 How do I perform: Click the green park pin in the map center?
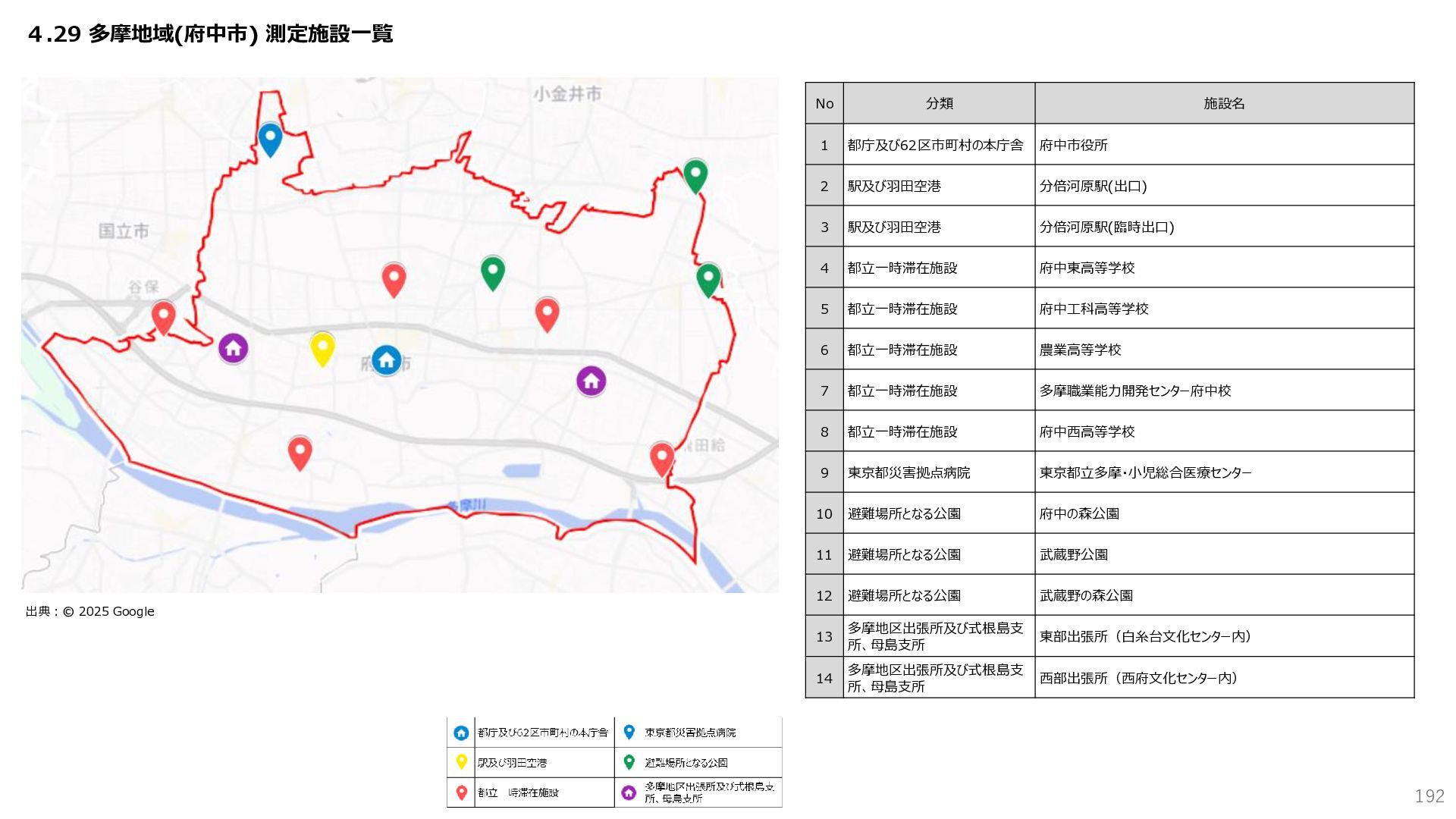493,271
